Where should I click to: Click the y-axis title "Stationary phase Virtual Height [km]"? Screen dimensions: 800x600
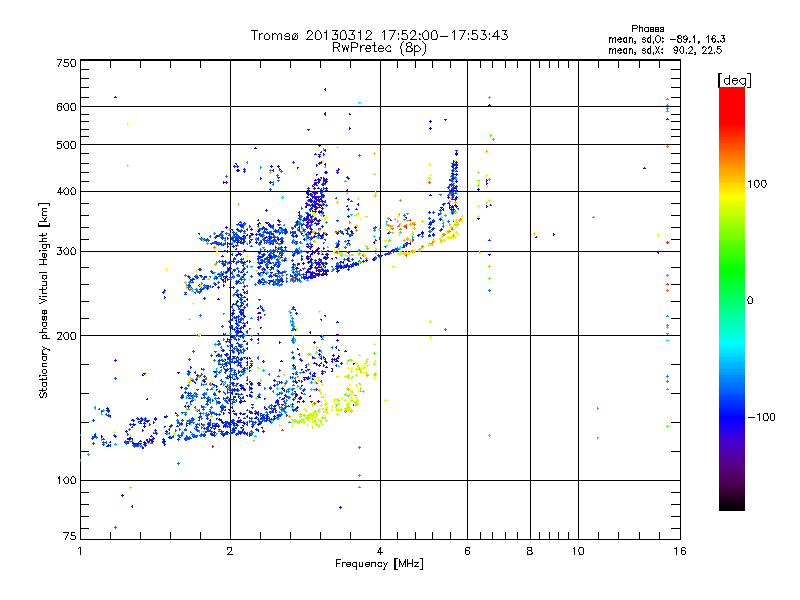[44, 300]
